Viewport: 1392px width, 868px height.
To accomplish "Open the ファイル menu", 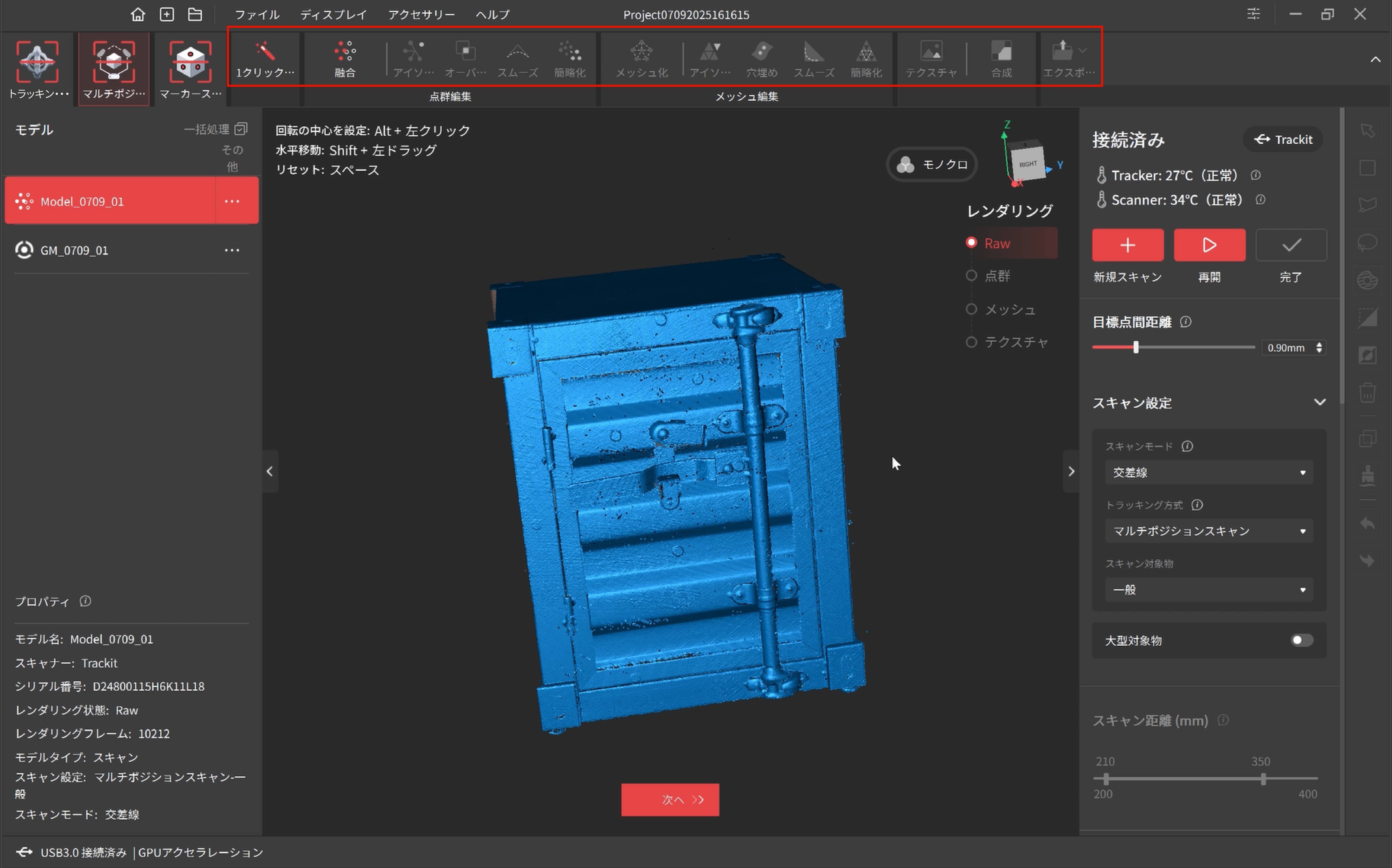I will click(x=257, y=15).
